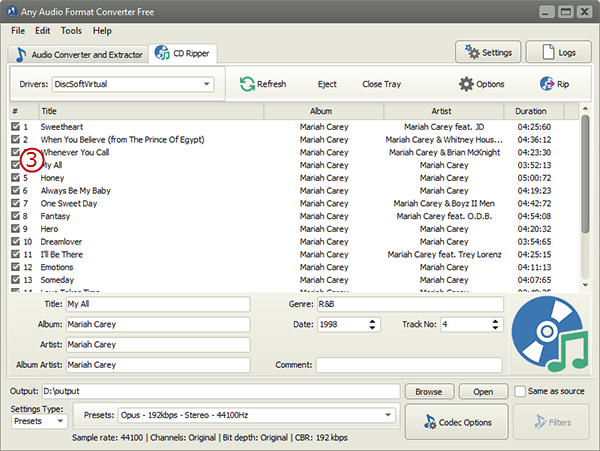Uncheck track 1 Sweetheart

click(x=15, y=127)
